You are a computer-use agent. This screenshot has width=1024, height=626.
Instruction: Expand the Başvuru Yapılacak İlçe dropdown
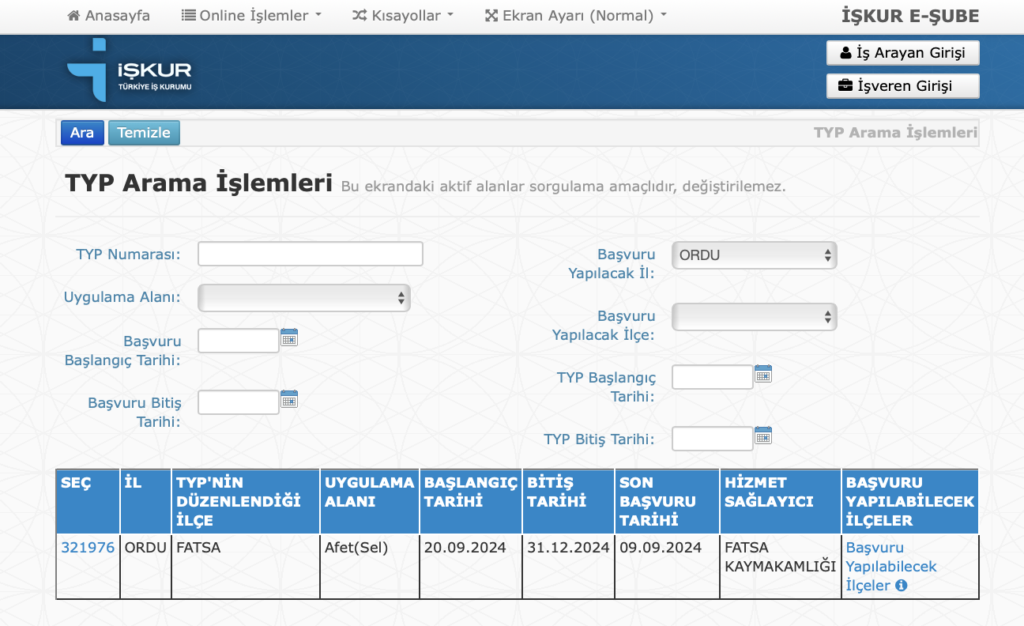tap(754, 317)
